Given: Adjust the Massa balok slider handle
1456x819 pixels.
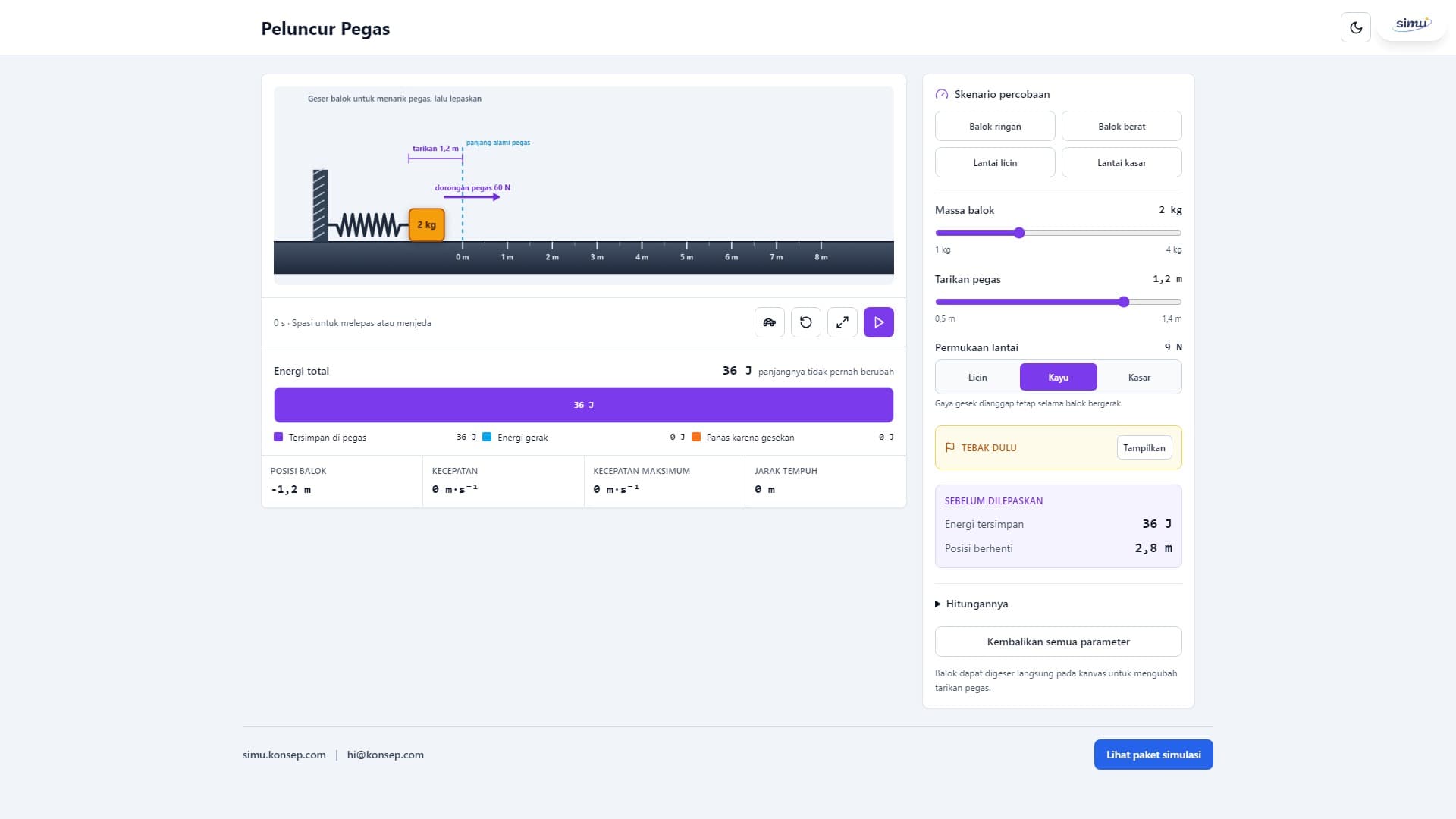Looking at the screenshot, I should 1019,233.
